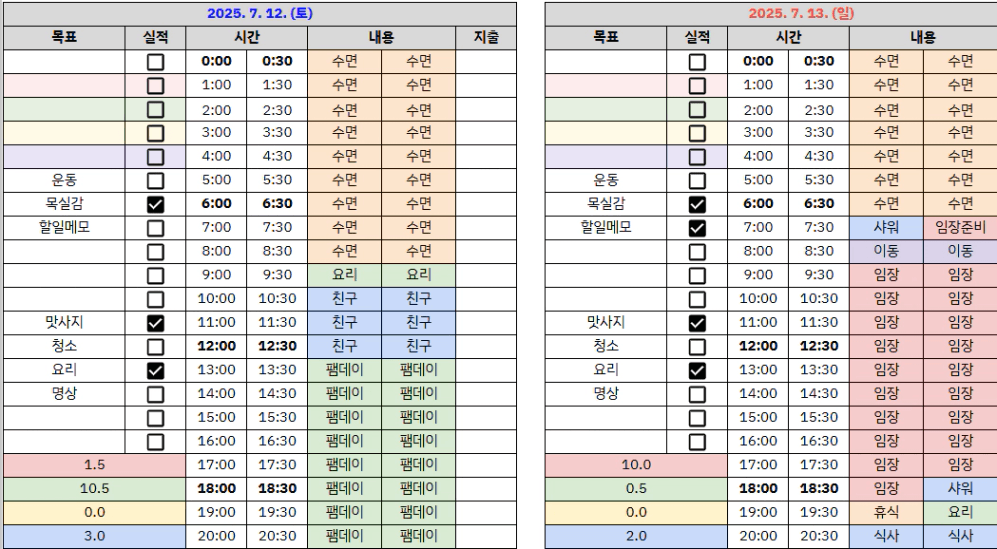Tick the 2:00 row checkbox in the July 12 table
The width and height of the screenshot is (997, 549).
click(x=155, y=109)
